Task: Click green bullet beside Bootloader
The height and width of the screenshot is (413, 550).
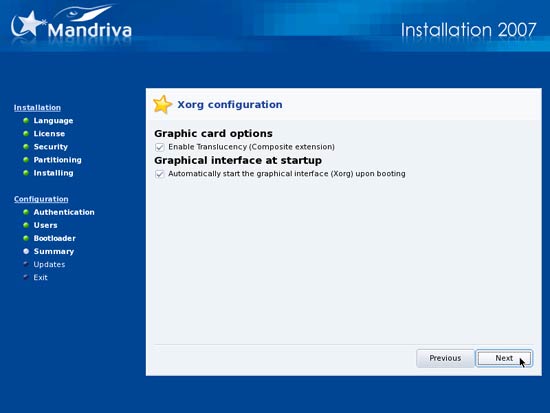Action: (26, 238)
